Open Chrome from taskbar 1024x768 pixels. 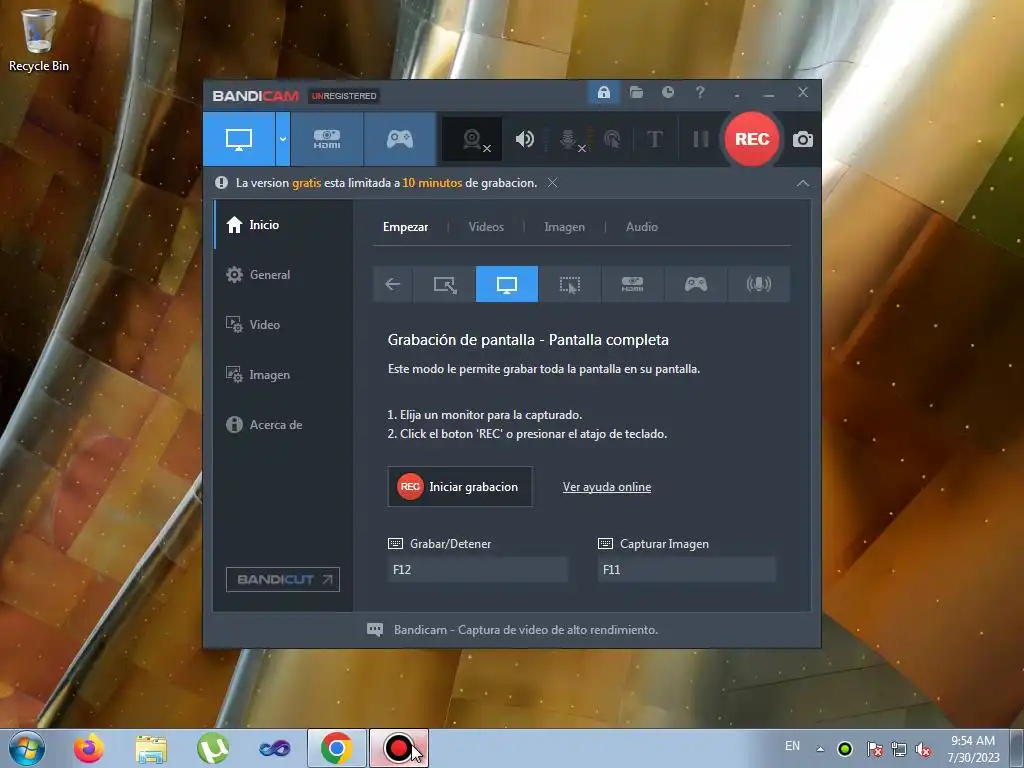[336, 748]
